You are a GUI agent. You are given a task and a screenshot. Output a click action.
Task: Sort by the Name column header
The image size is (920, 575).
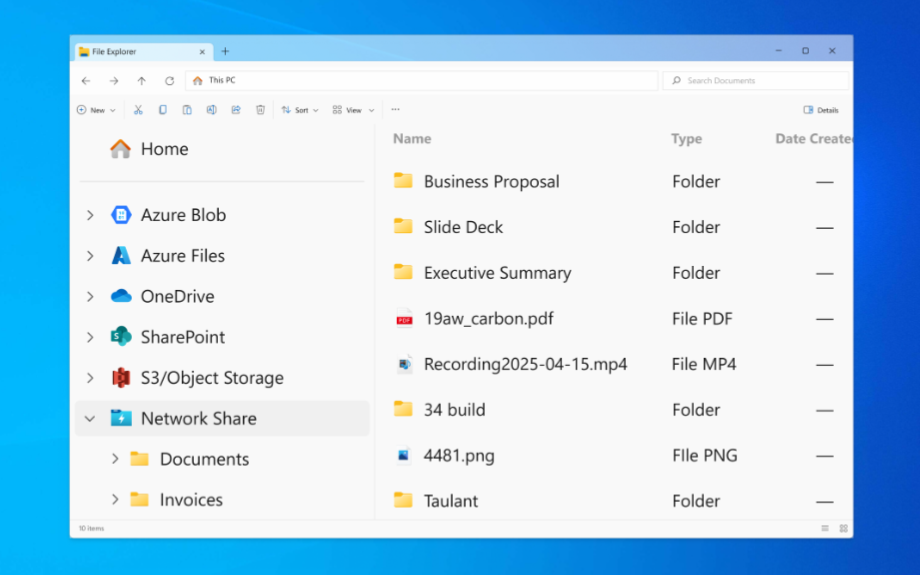click(x=412, y=139)
